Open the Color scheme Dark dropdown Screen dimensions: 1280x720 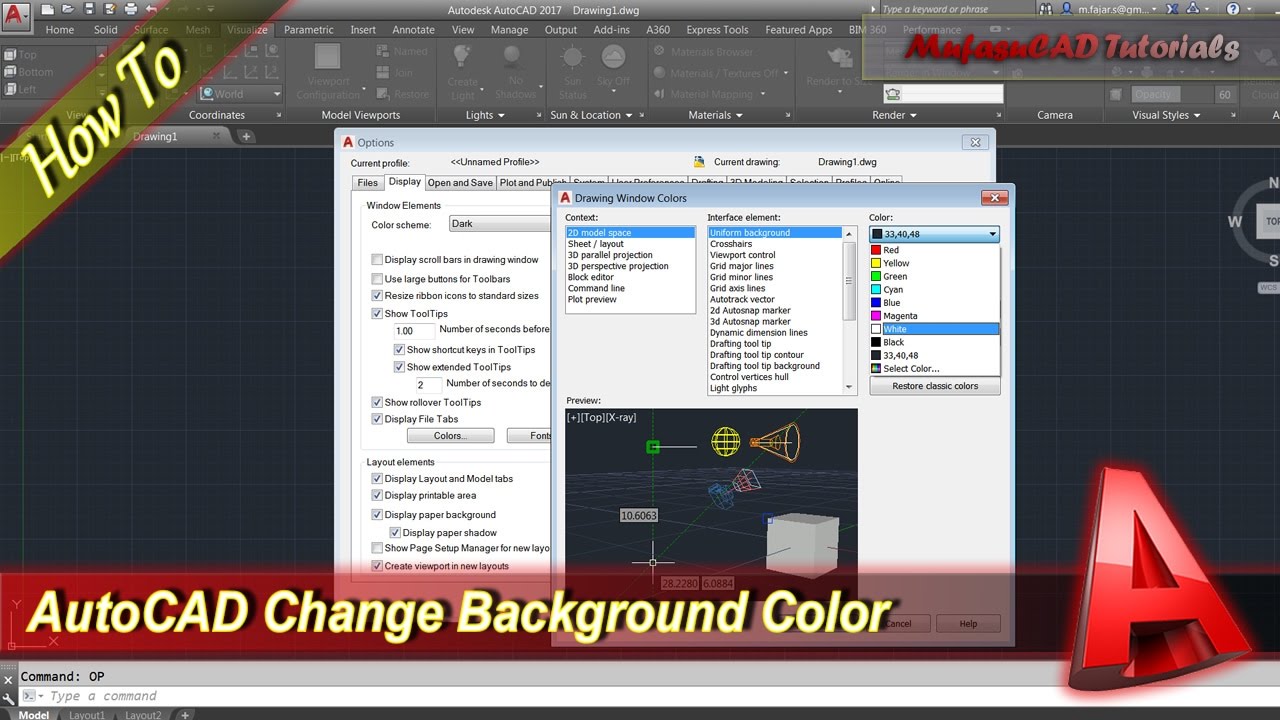click(x=500, y=224)
